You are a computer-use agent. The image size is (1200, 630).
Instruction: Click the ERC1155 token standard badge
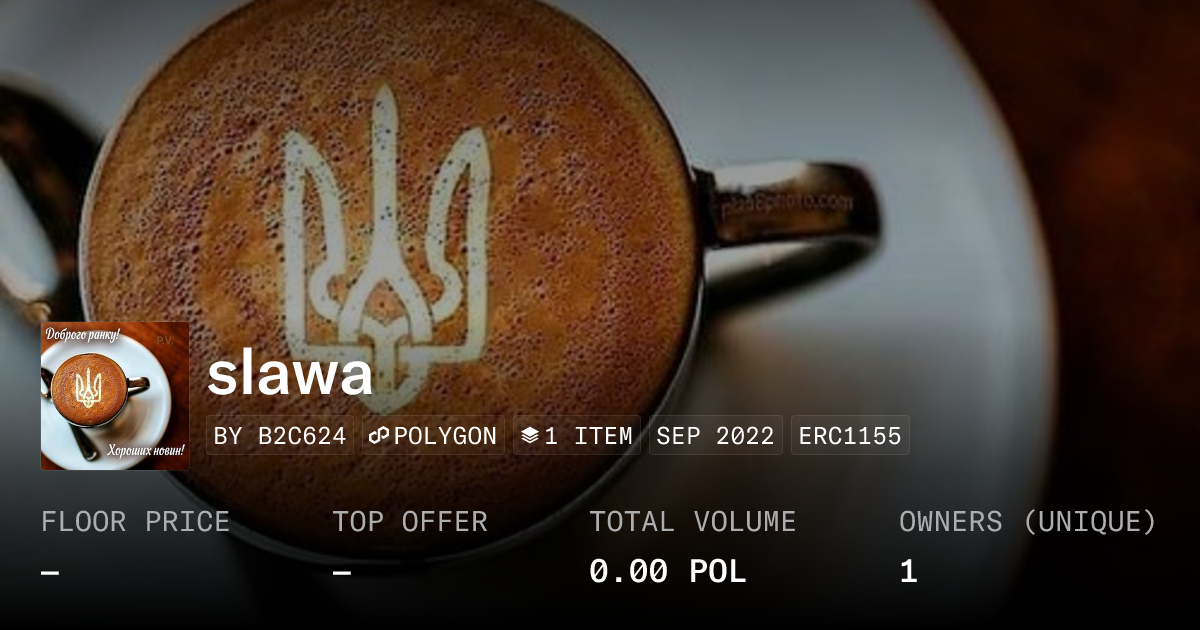(850, 436)
